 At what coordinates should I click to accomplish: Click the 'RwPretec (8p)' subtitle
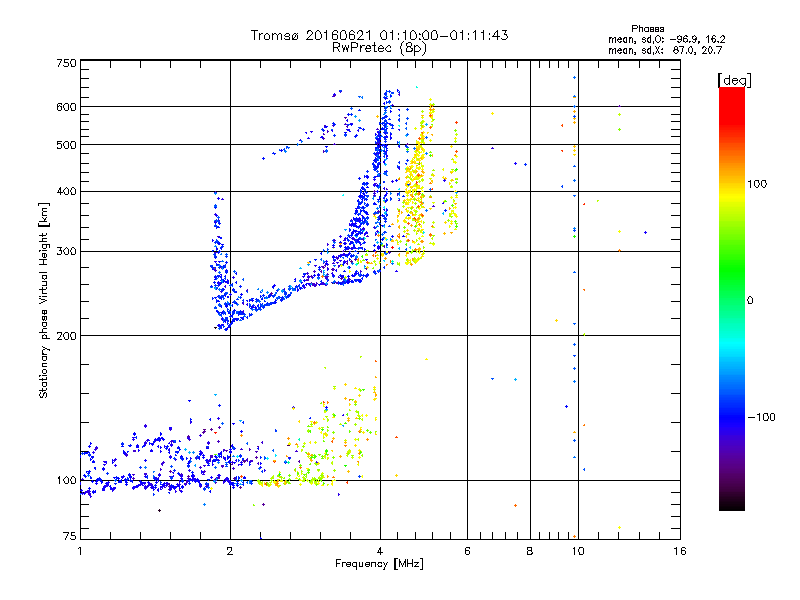(379, 48)
